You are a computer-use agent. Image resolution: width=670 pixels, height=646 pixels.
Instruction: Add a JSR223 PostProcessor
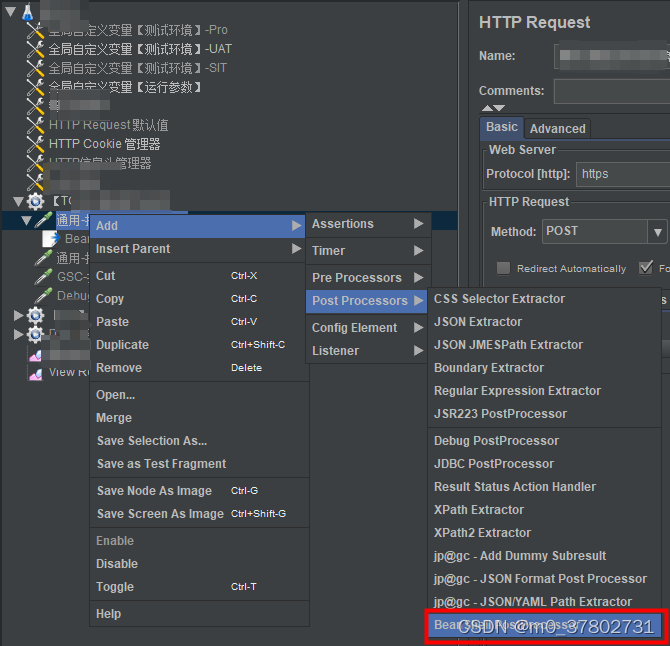(544, 414)
